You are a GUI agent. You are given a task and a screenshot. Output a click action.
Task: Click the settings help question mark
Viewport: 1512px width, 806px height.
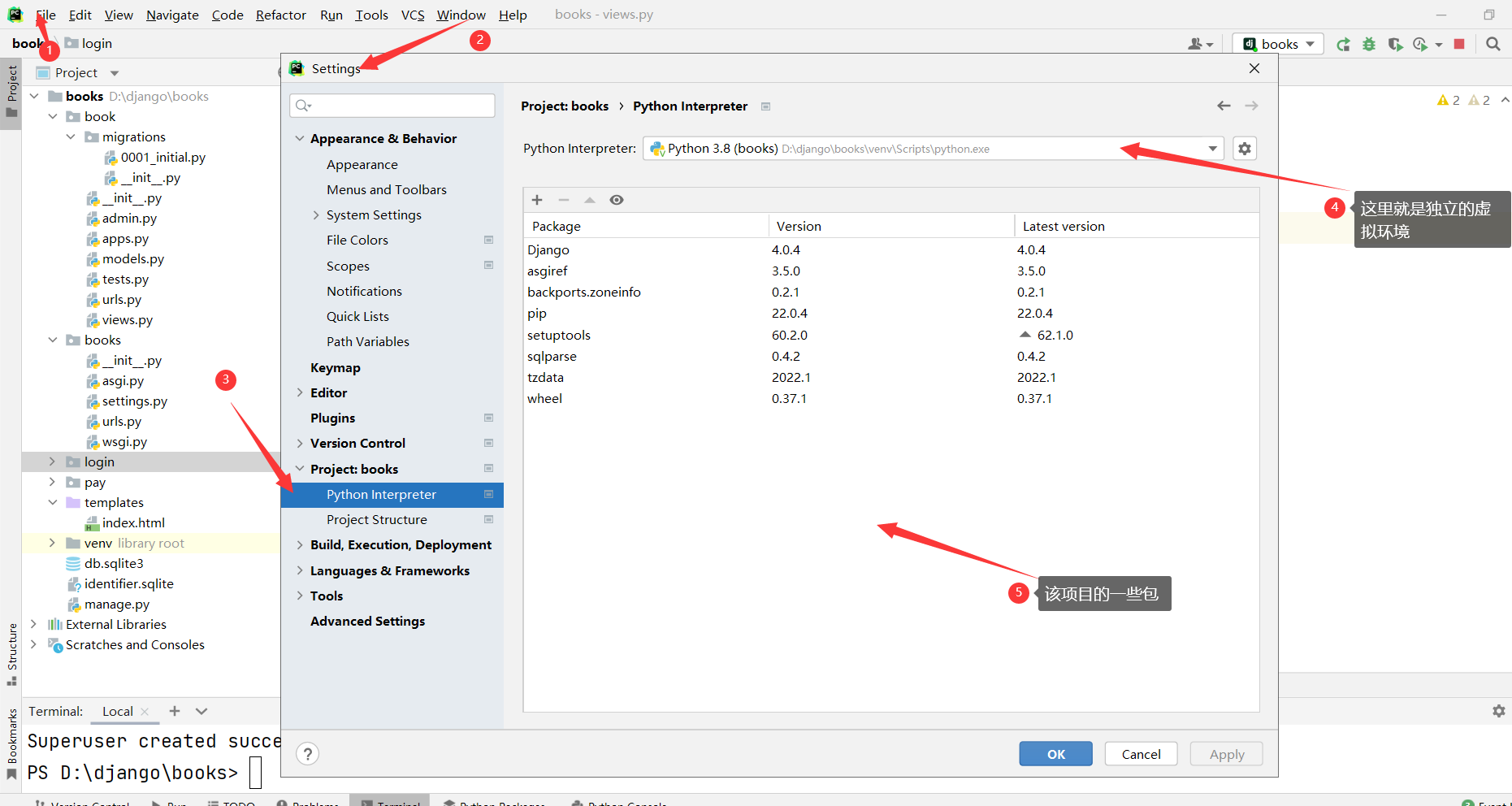point(308,754)
